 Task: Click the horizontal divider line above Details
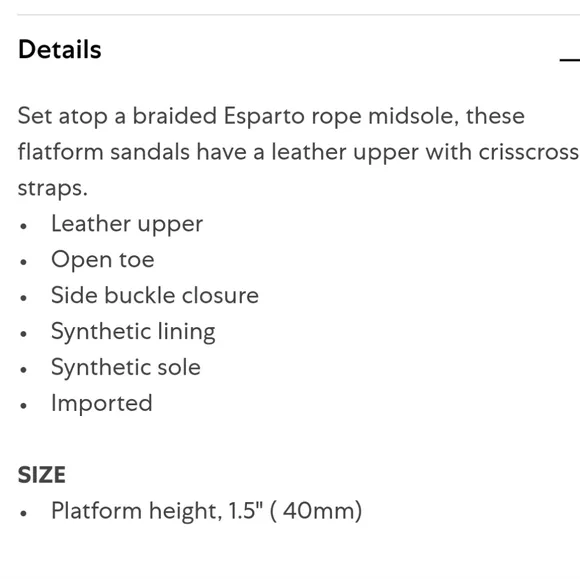click(298, 15)
